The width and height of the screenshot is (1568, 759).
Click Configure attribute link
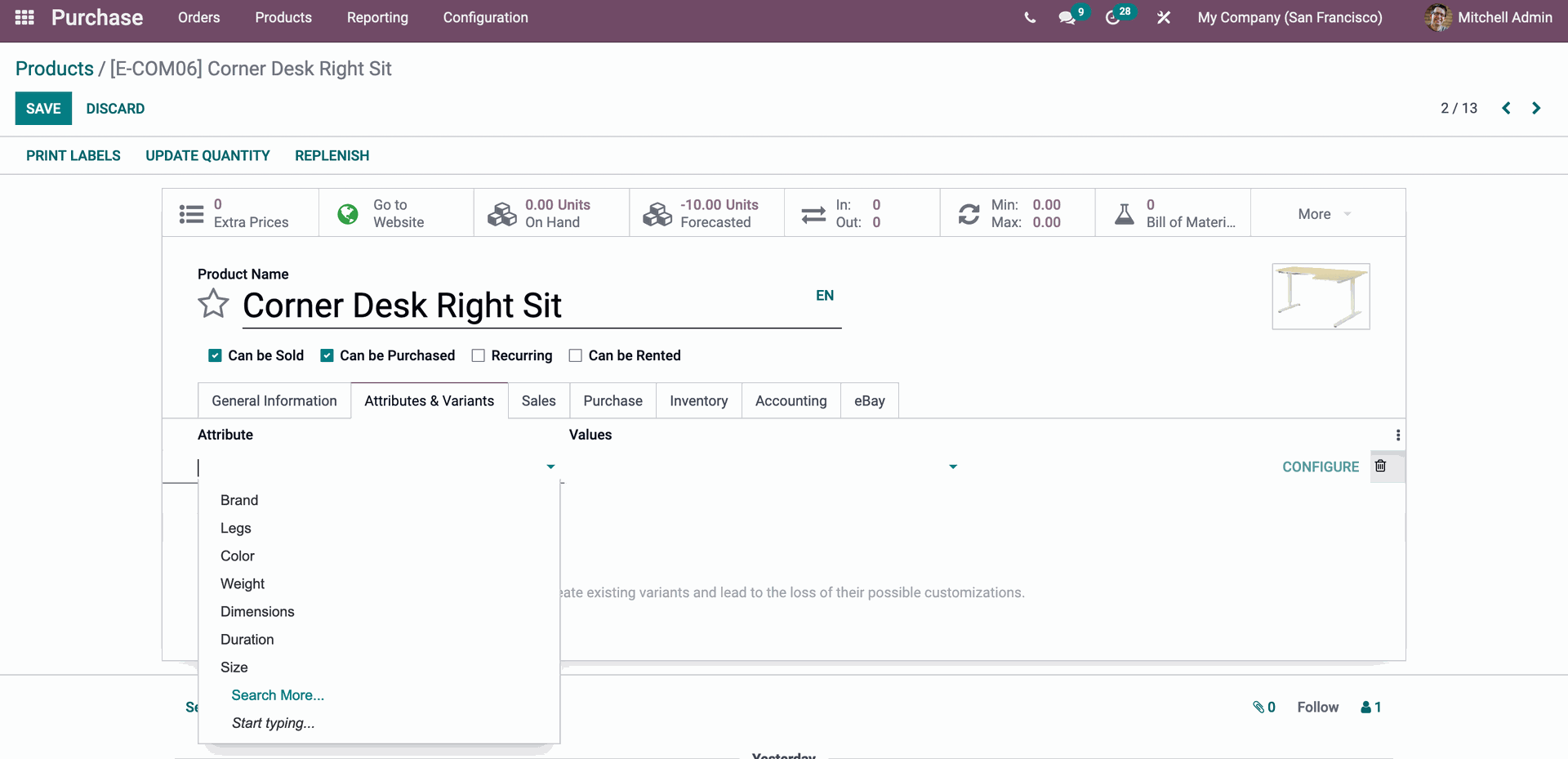click(x=1321, y=467)
